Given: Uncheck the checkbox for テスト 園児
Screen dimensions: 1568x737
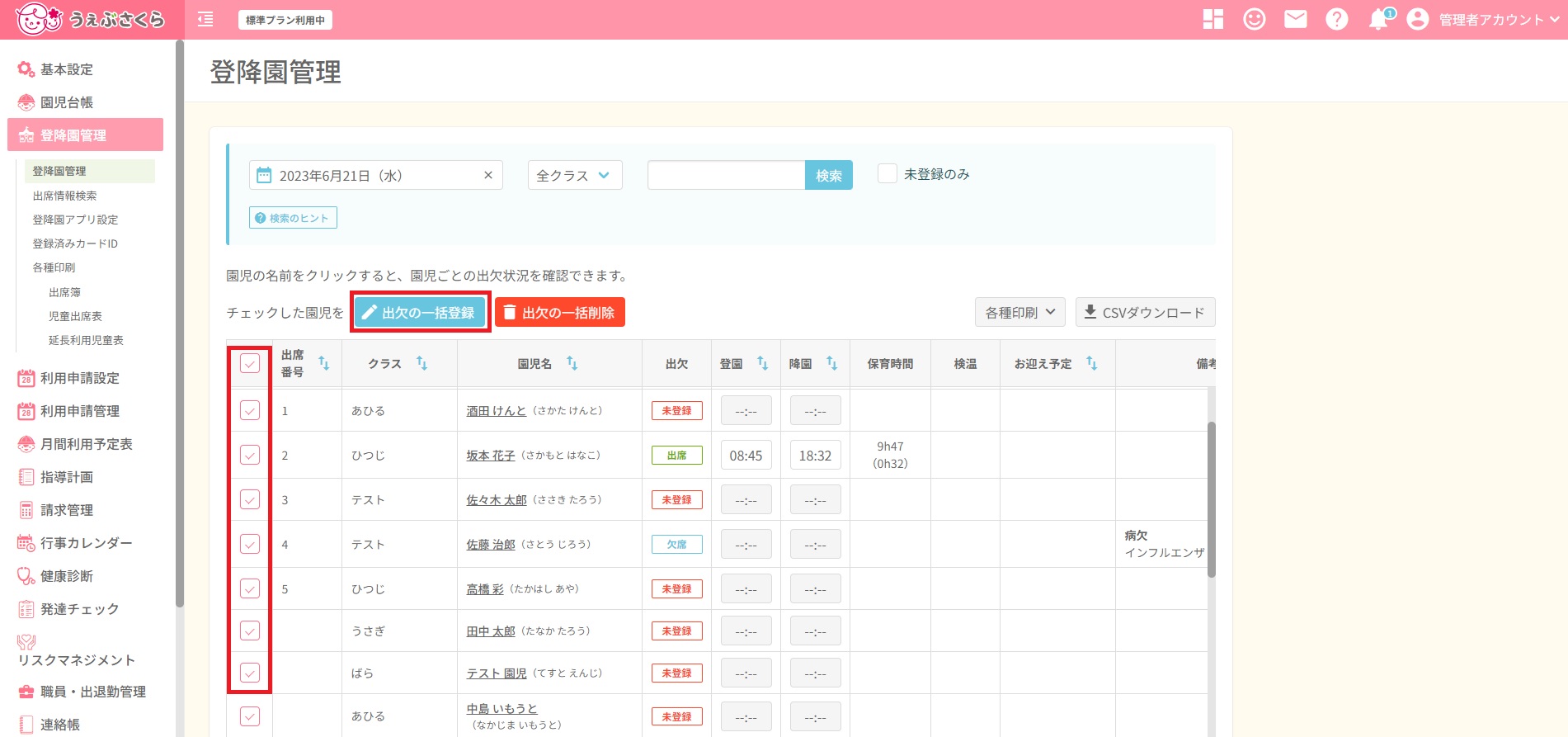Looking at the screenshot, I should (250, 673).
